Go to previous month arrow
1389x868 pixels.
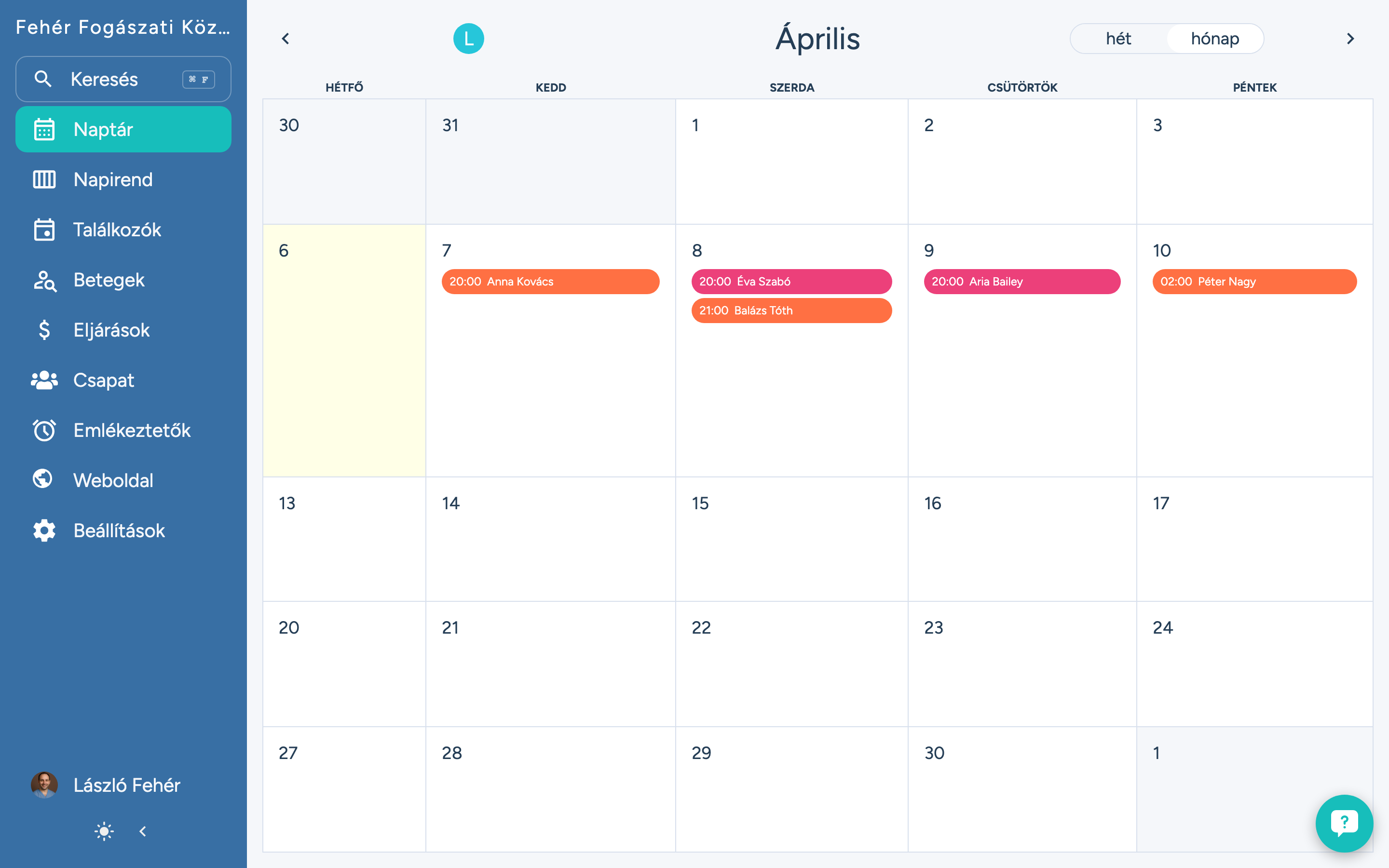pyautogui.click(x=285, y=39)
